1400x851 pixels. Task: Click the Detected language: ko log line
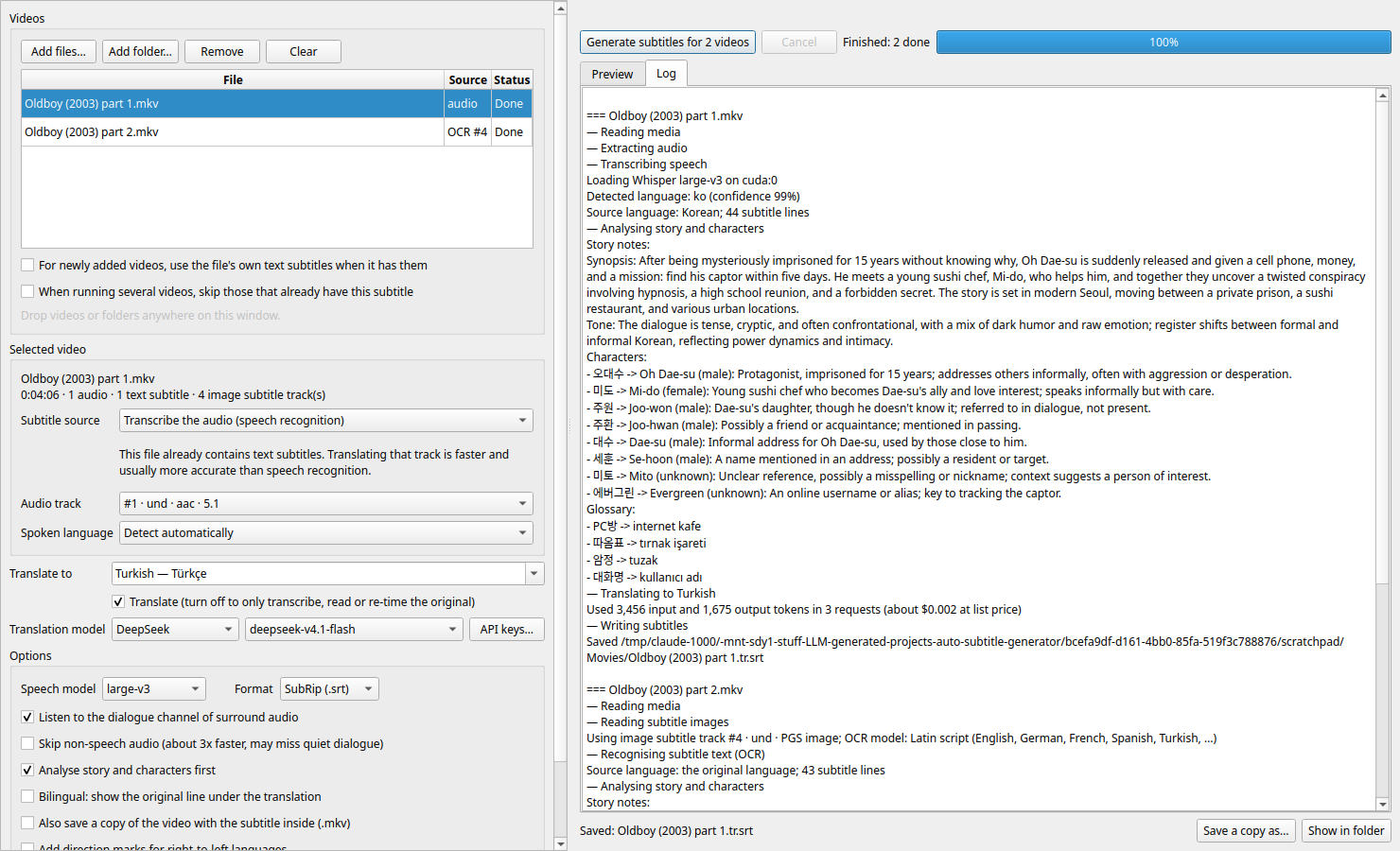693,197
